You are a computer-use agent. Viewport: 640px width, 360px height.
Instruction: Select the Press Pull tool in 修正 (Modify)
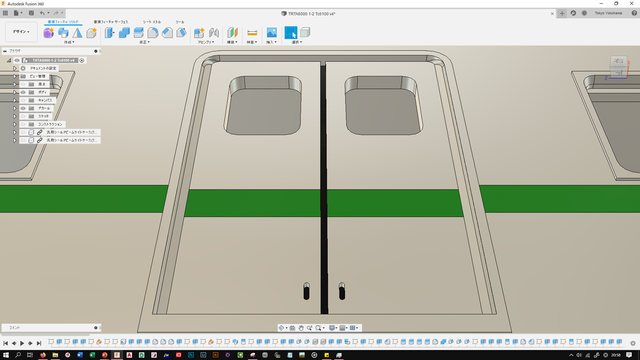coord(109,33)
